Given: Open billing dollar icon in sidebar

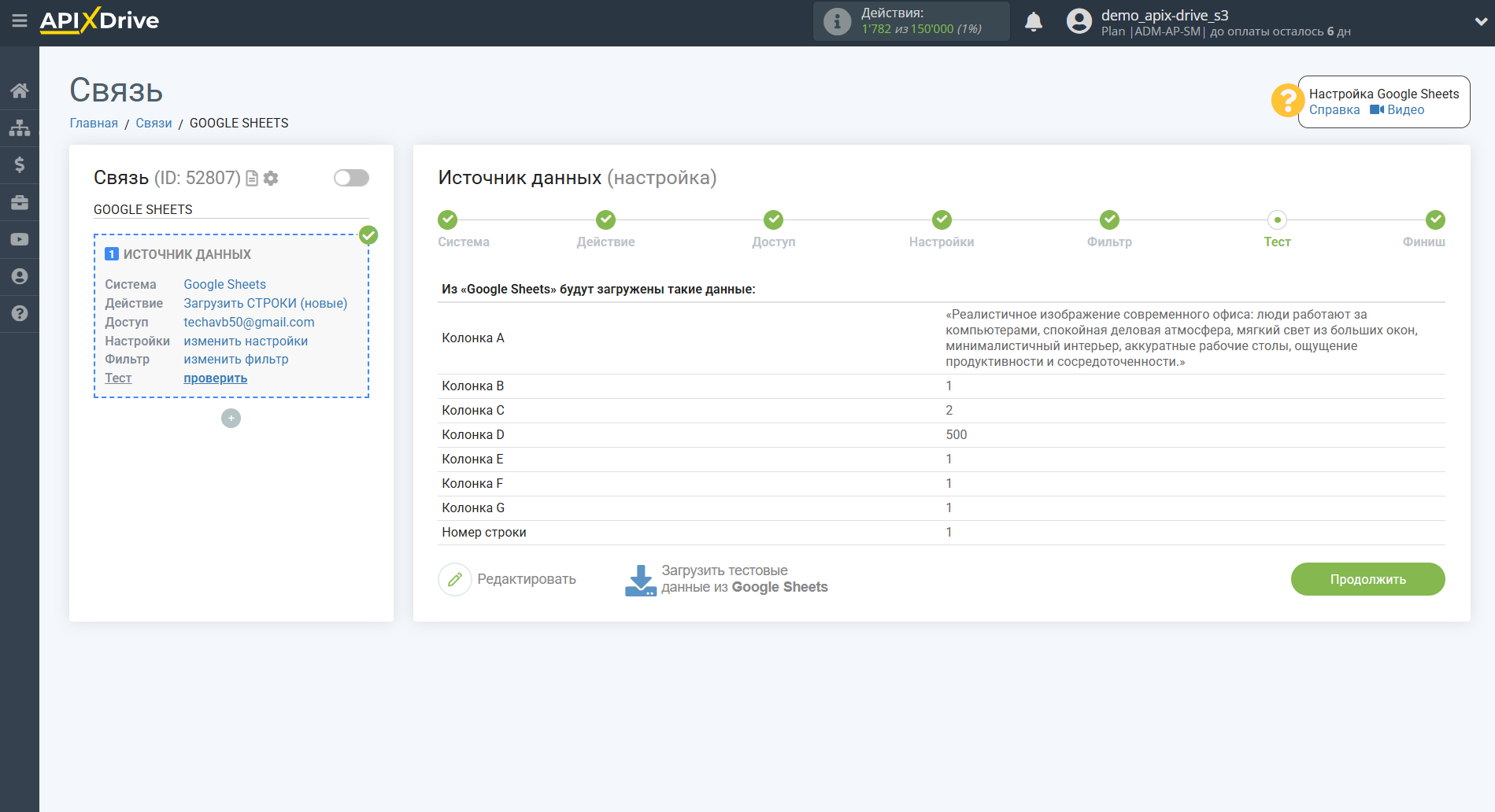Looking at the screenshot, I should [x=20, y=164].
